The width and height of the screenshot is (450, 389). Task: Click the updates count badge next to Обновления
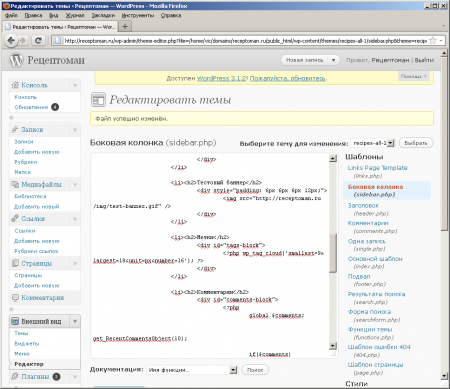55,107
